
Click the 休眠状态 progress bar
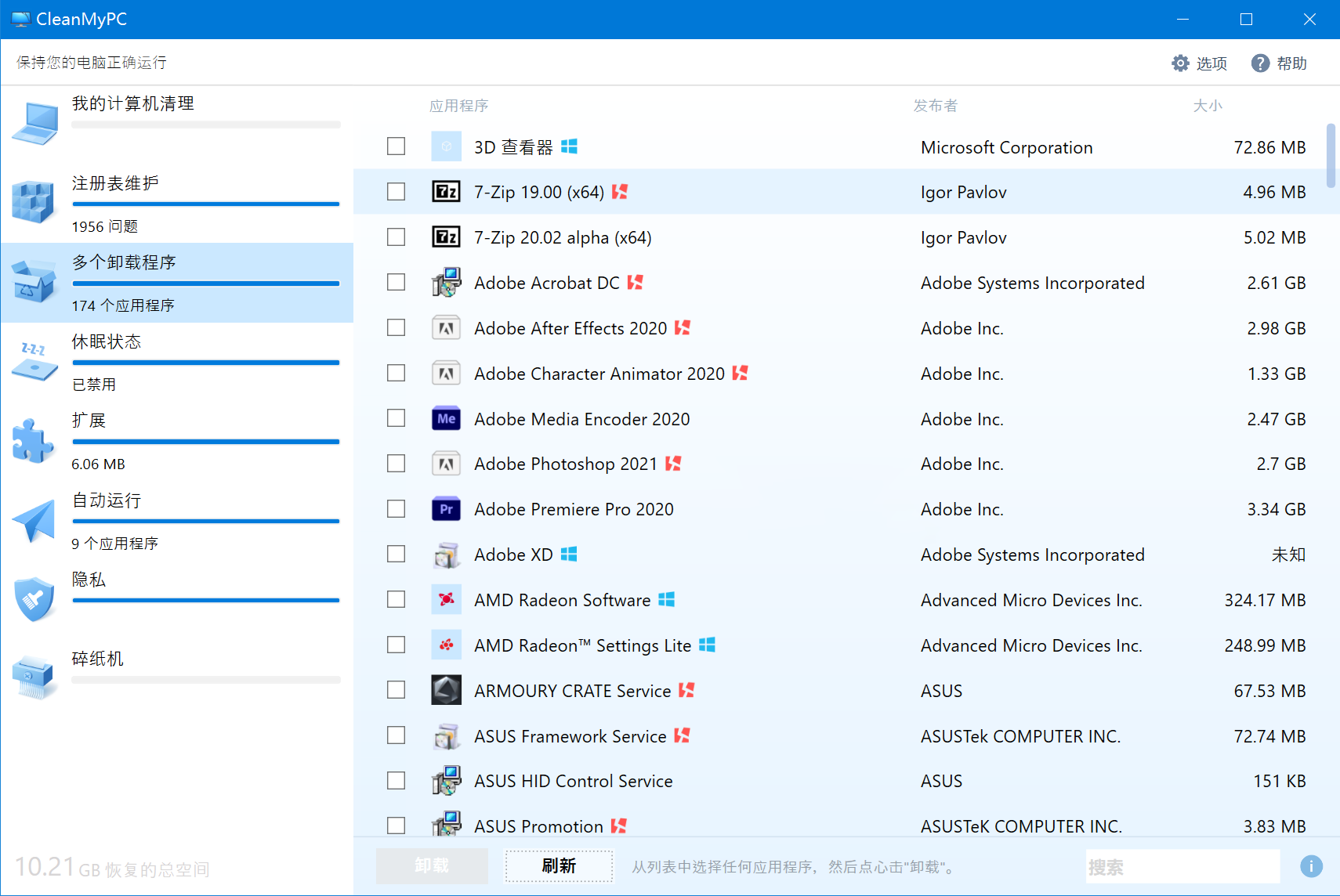tap(206, 363)
